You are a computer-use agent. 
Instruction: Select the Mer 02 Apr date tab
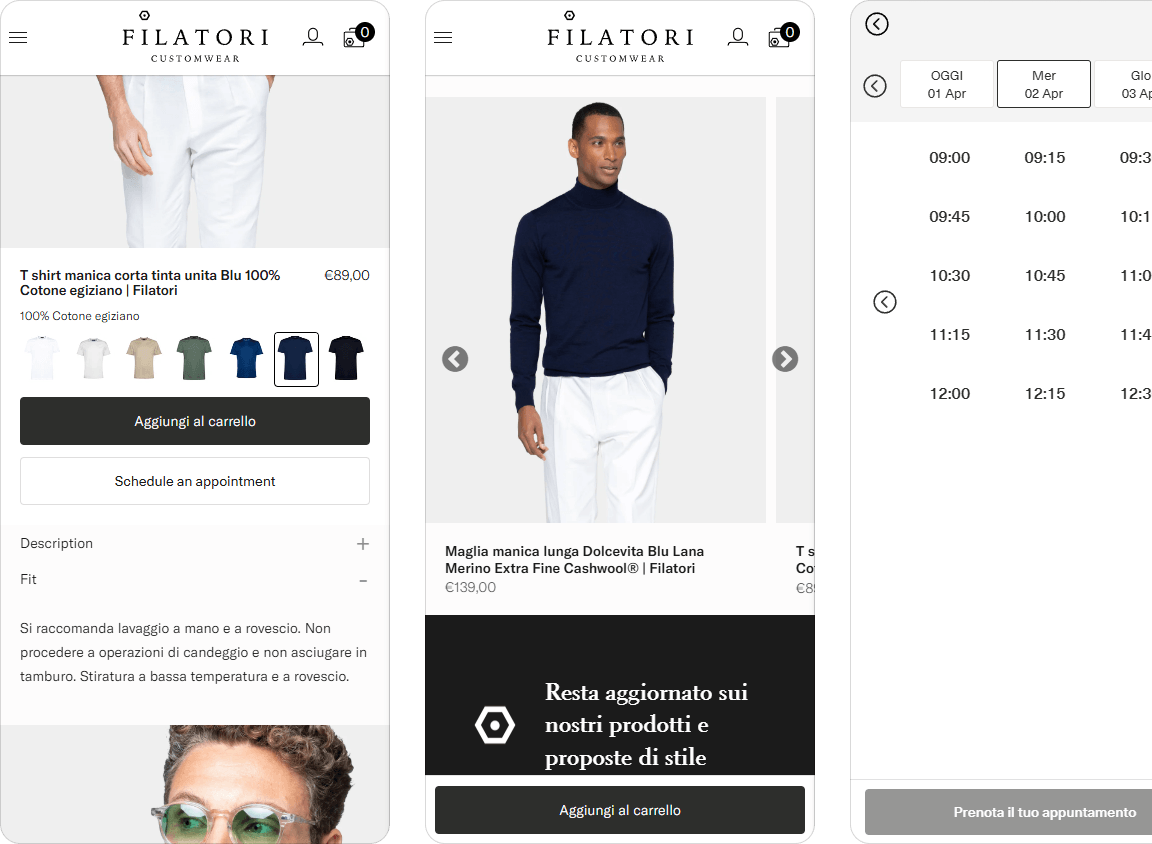(1043, 84)
